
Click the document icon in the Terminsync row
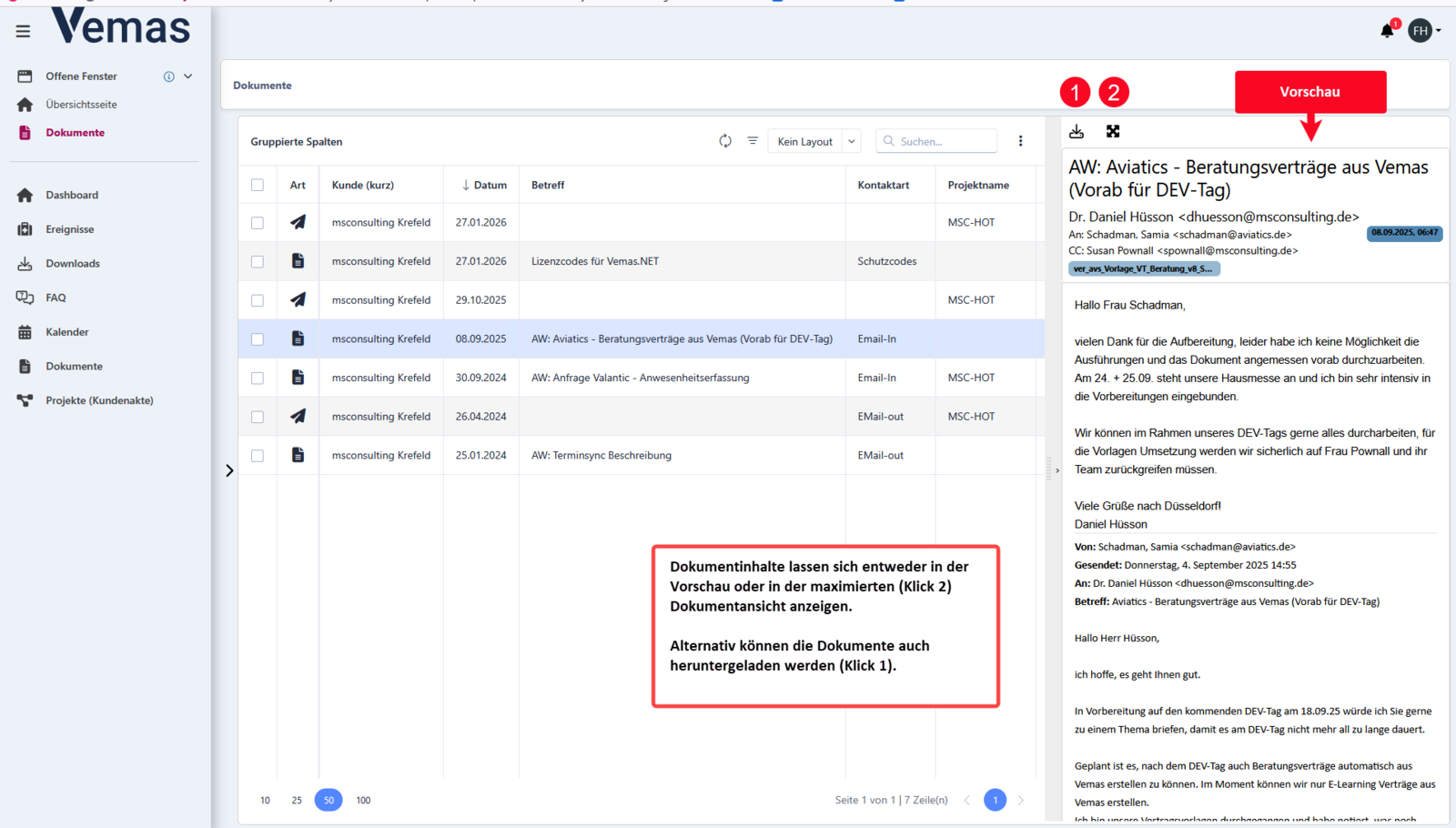[298, 455]
